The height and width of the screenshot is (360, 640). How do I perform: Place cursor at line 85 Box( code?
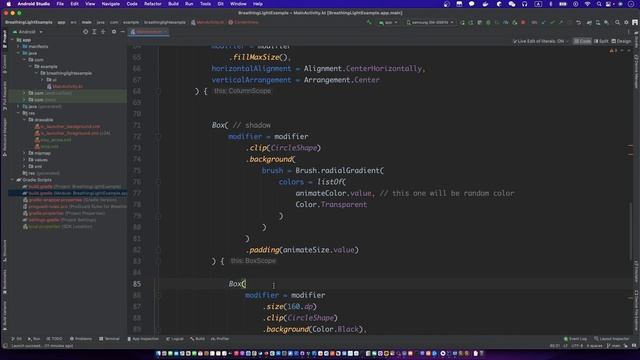(237, 284)
